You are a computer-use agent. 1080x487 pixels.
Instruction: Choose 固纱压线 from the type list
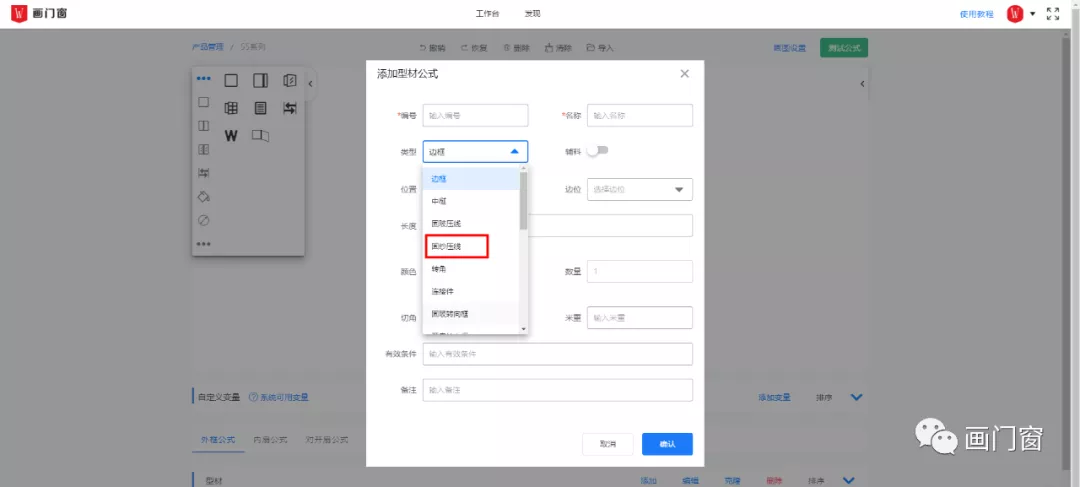click(456, 246)
